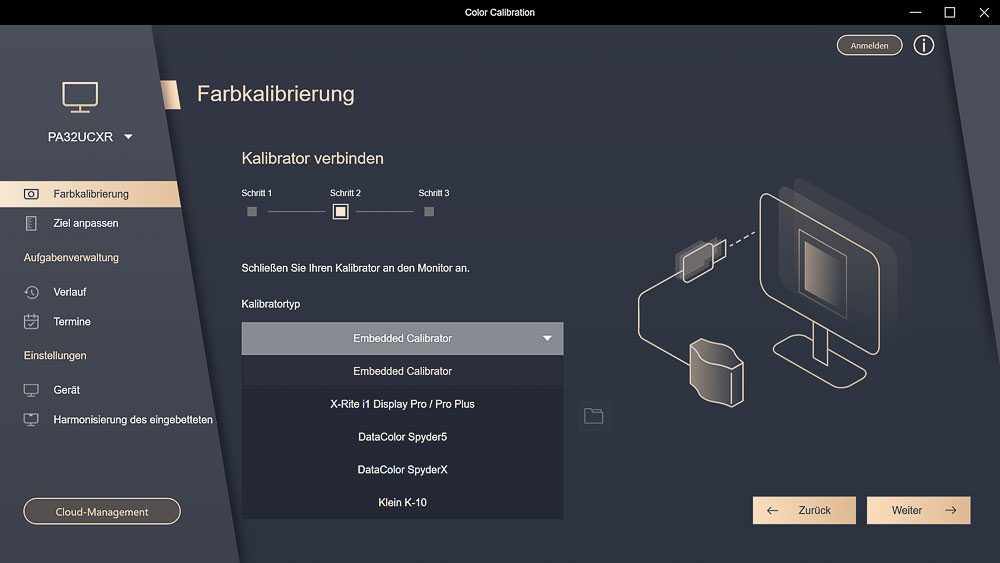The height and width of the screenshot is (563, 1000).
Task: Choose DataColor Spyder5 from the list
Action: [x=402, y=437]
